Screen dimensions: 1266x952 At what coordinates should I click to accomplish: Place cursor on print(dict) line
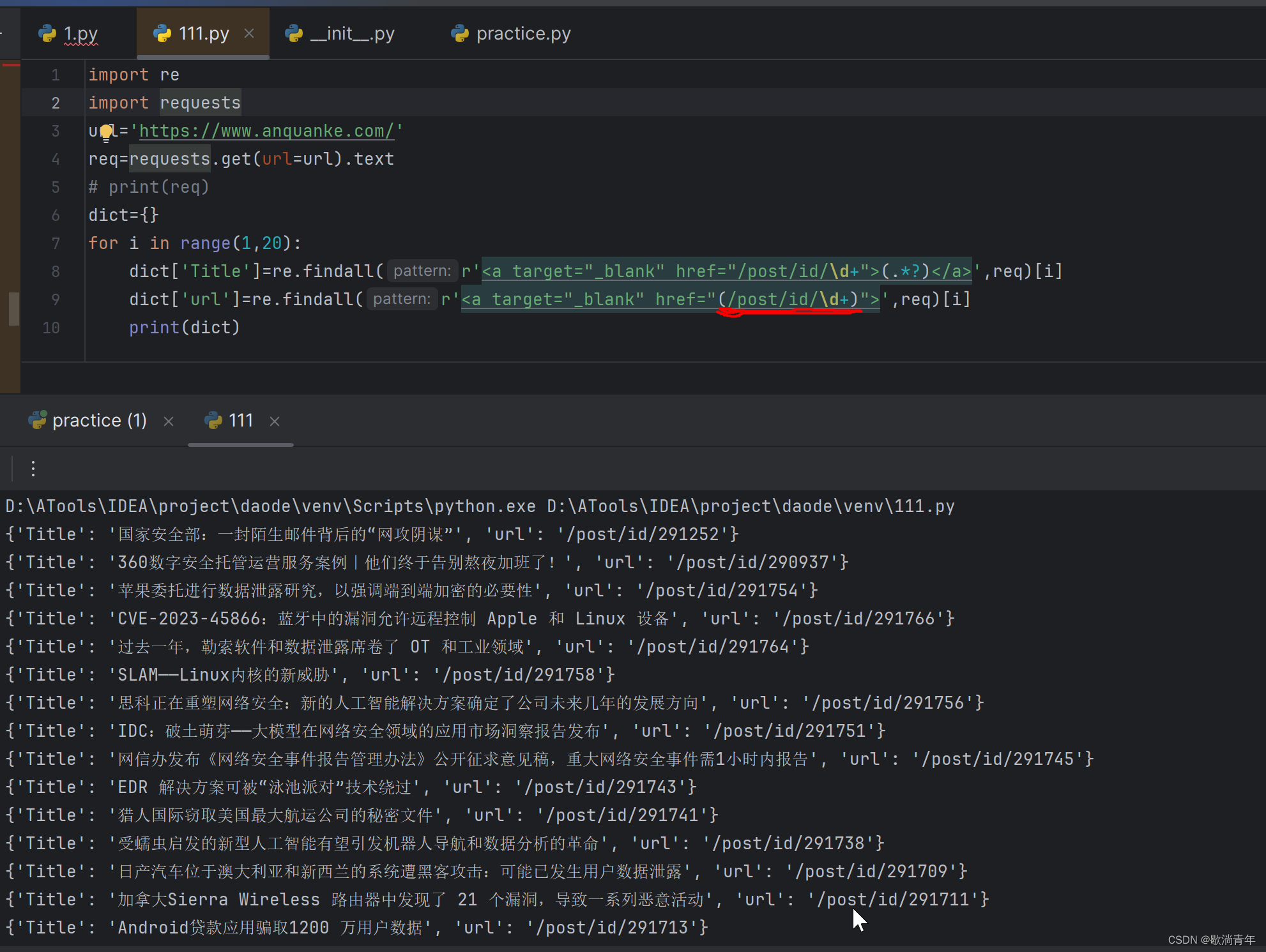(184, 328)
